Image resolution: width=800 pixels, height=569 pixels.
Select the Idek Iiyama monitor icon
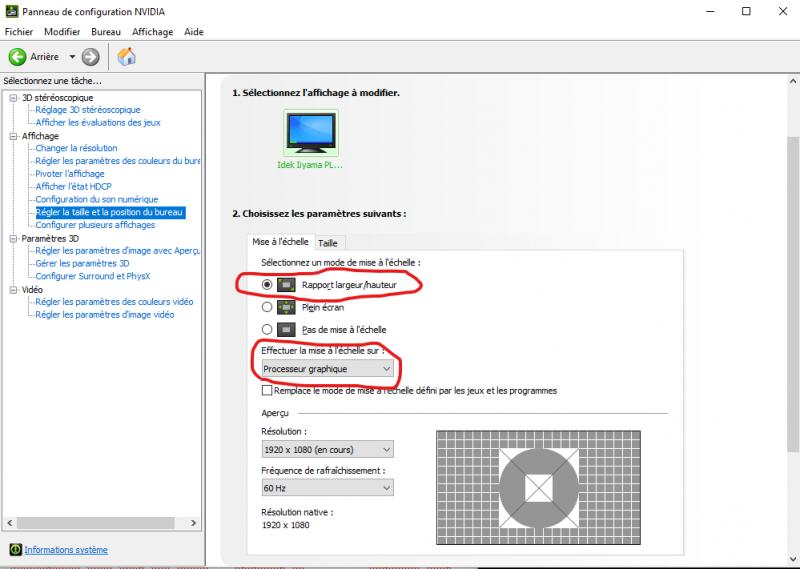tap(311, 133)
